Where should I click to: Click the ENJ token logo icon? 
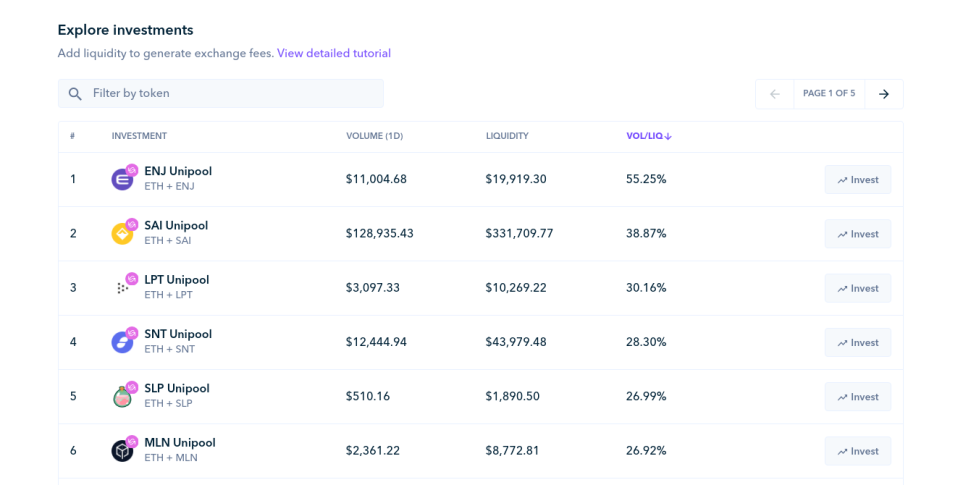pos(122,180)
